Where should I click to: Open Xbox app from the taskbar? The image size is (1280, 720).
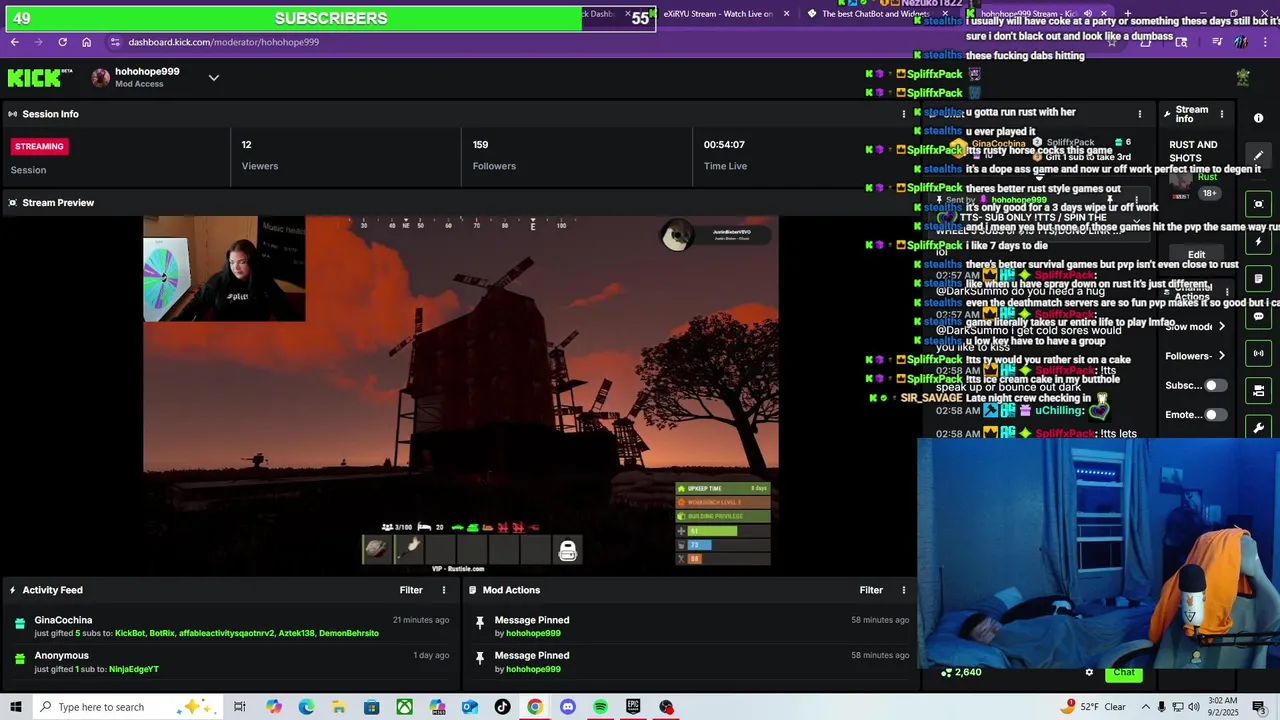click(x=404, y=707)
